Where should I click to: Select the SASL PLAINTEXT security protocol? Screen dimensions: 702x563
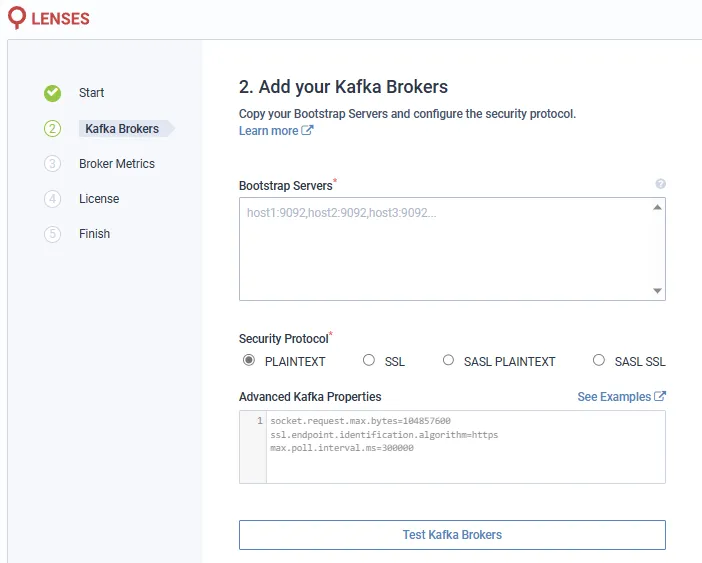coord(448,360)
